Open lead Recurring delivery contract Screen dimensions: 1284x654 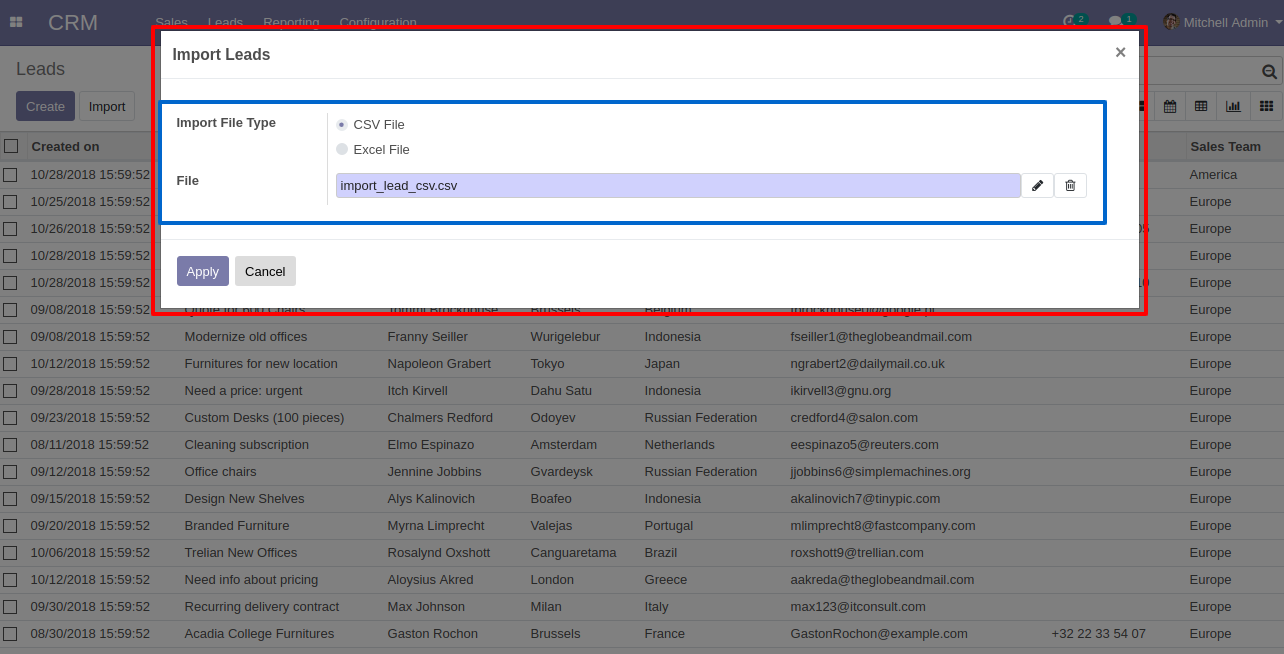tap(262, 607)
